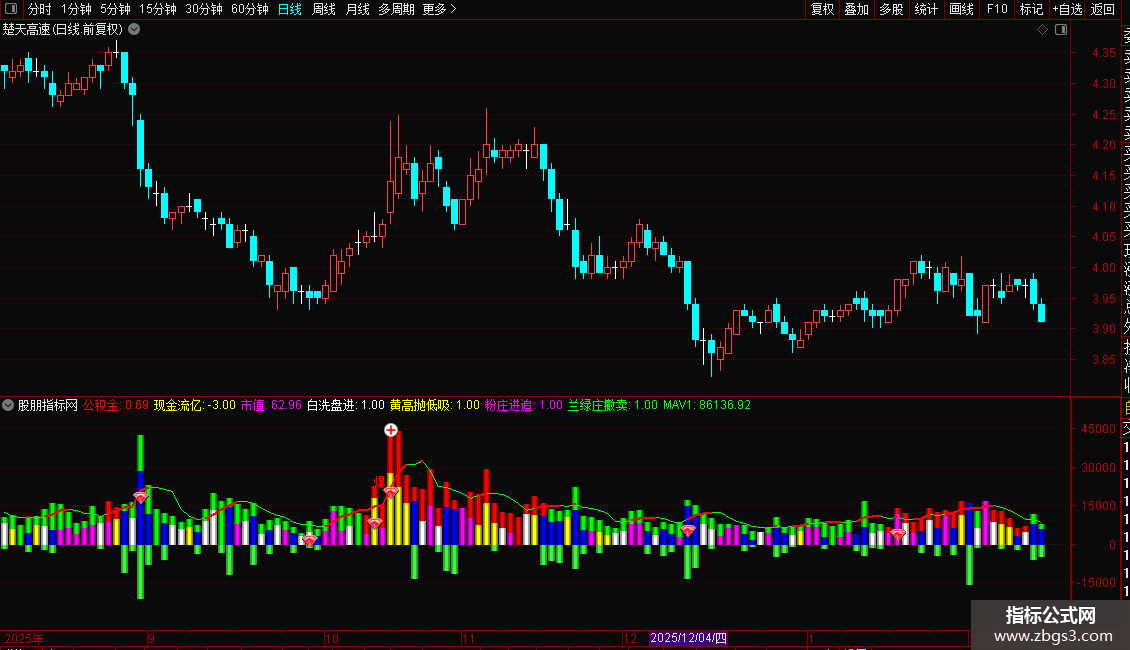Switch to the 月线 monthly chart

[x=357, y=9]
